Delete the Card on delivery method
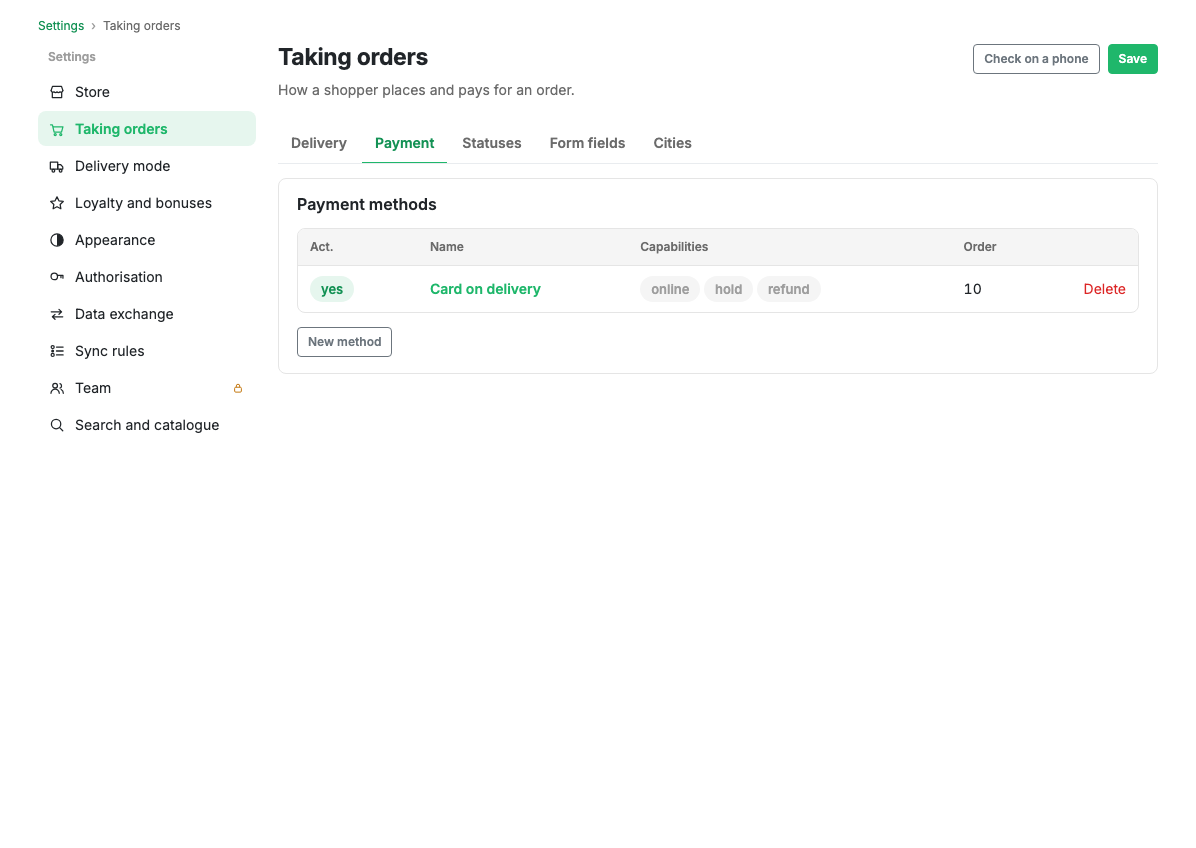This screenshot has width=1196, height=848. click(x=1104, y=289)
